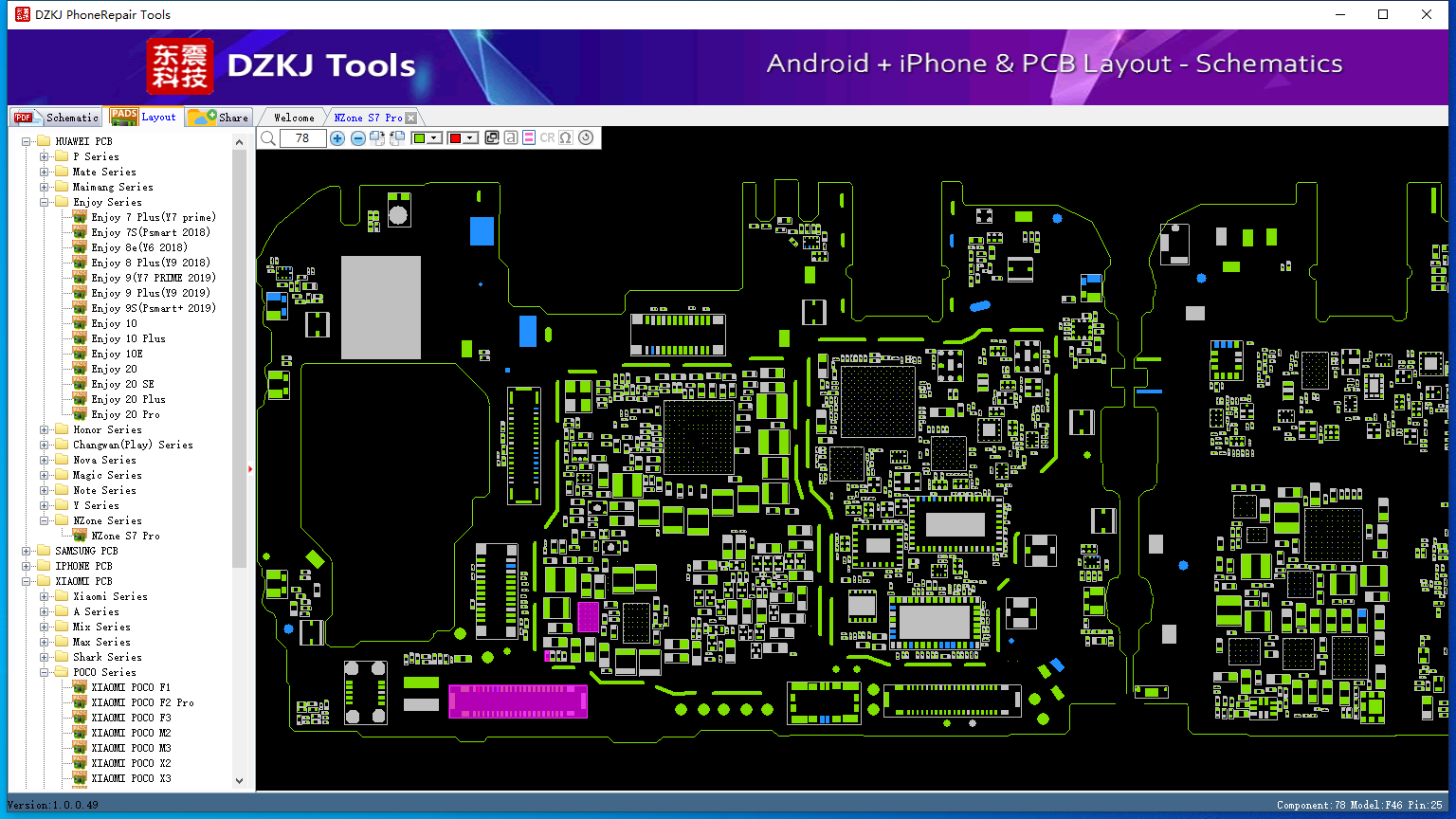1456x819 pixels.
Task: Expand the SAMSUNG PCB node
Action: [x=27, y=551]
